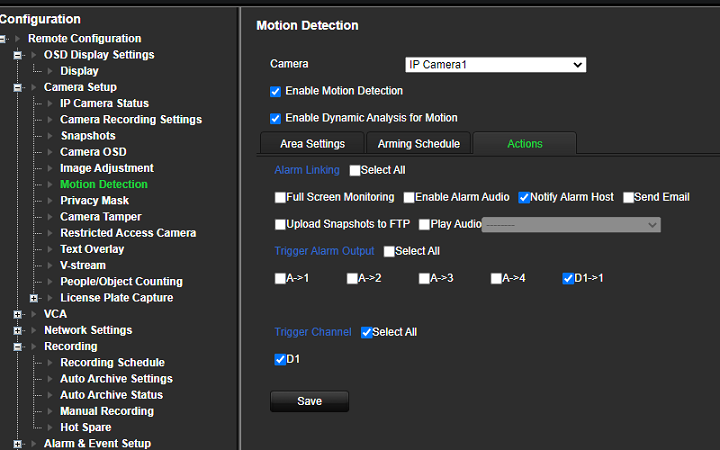Select Recording Schedule in the tree
This screenshot has height=450, width=720.
(112, 362)
